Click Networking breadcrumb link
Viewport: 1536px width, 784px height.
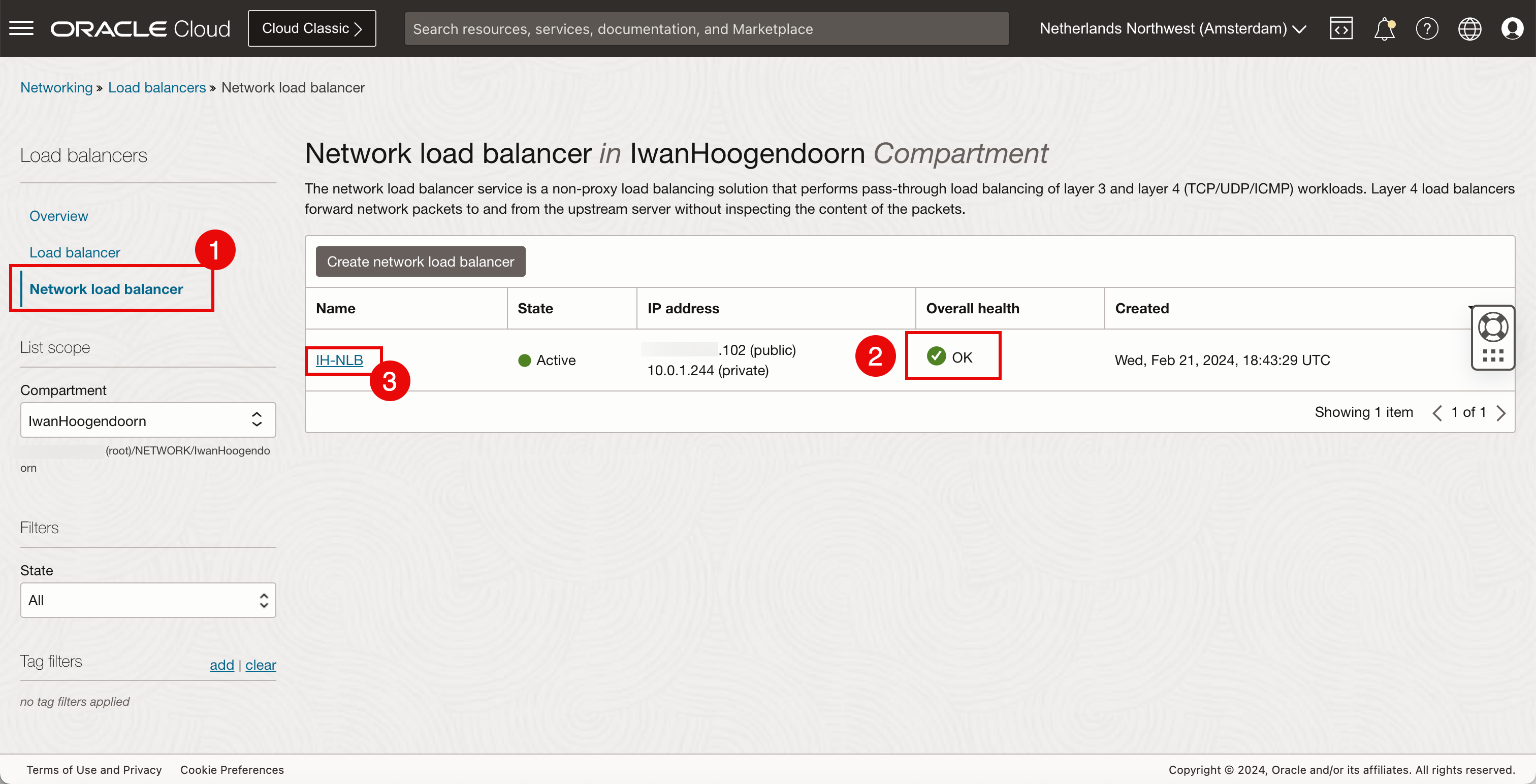(56, 88)
